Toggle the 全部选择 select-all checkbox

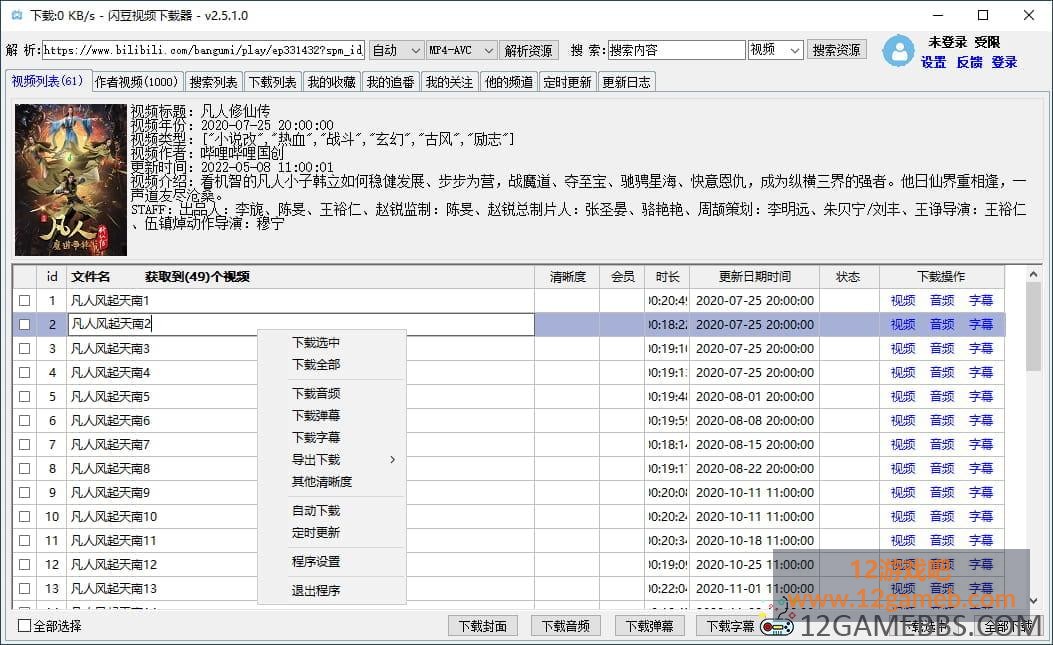point(25,626)
